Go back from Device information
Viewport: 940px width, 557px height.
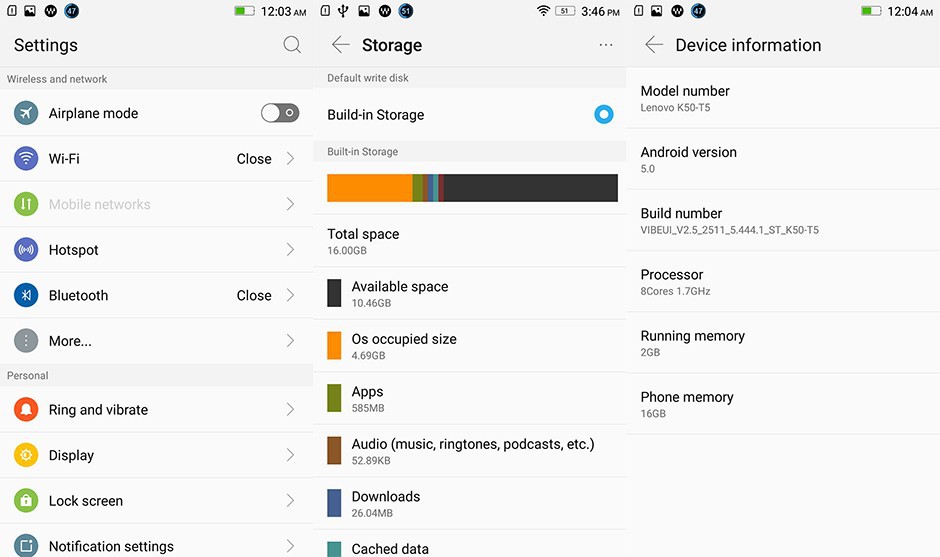[654, 45]
